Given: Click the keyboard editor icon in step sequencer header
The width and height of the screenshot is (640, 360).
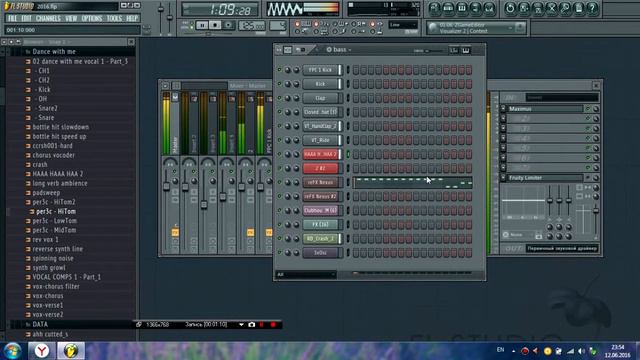Looking at the screenshot, I should [x=466, y=50].
